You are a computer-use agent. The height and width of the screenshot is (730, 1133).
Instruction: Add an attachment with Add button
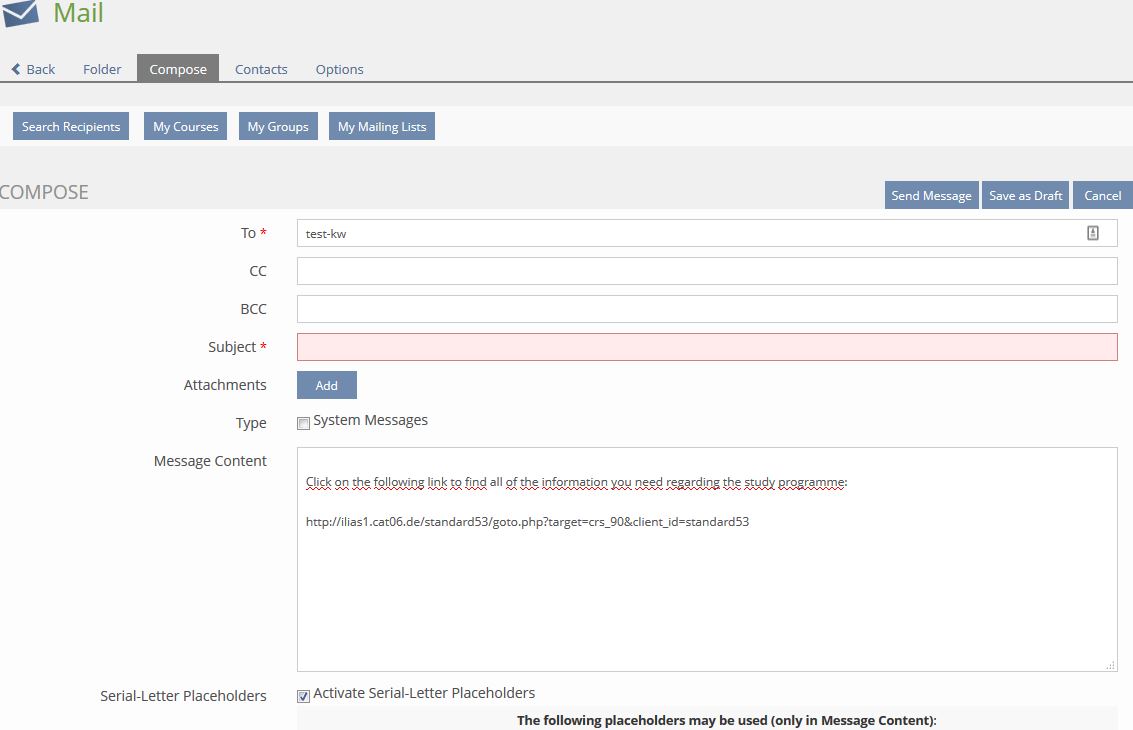point(326,385)
